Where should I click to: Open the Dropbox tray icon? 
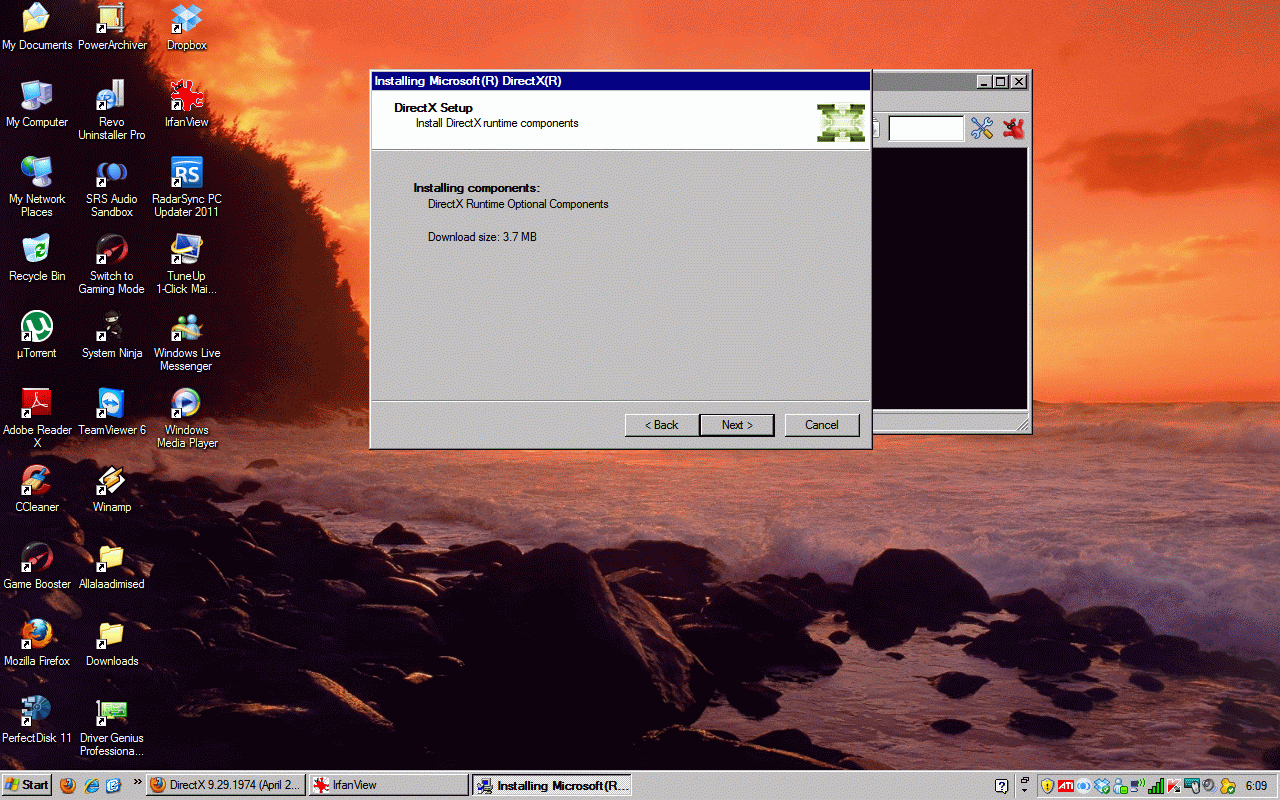coord(1102,786)
